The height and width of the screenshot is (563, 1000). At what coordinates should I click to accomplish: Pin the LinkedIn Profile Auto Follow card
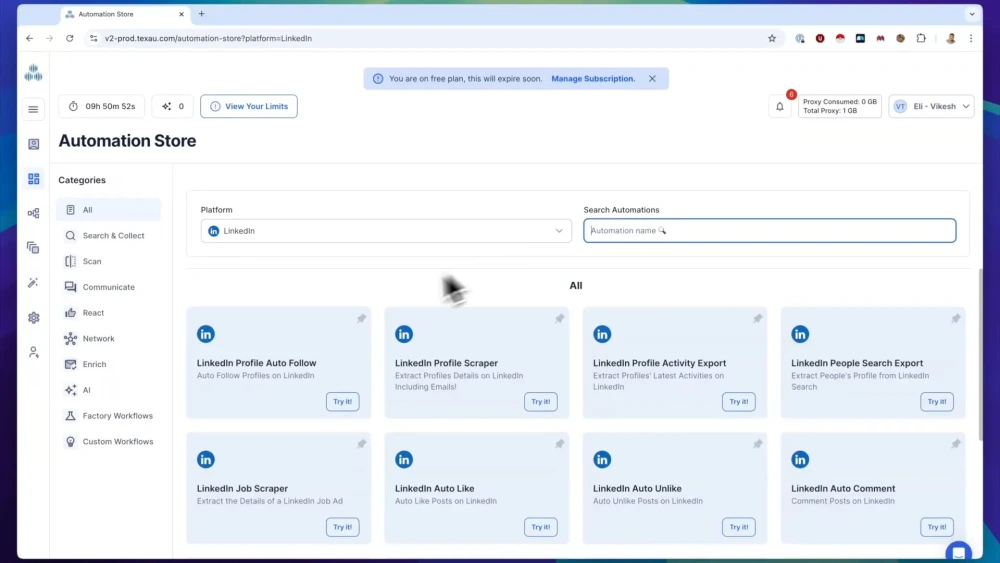tap(362, 318)
